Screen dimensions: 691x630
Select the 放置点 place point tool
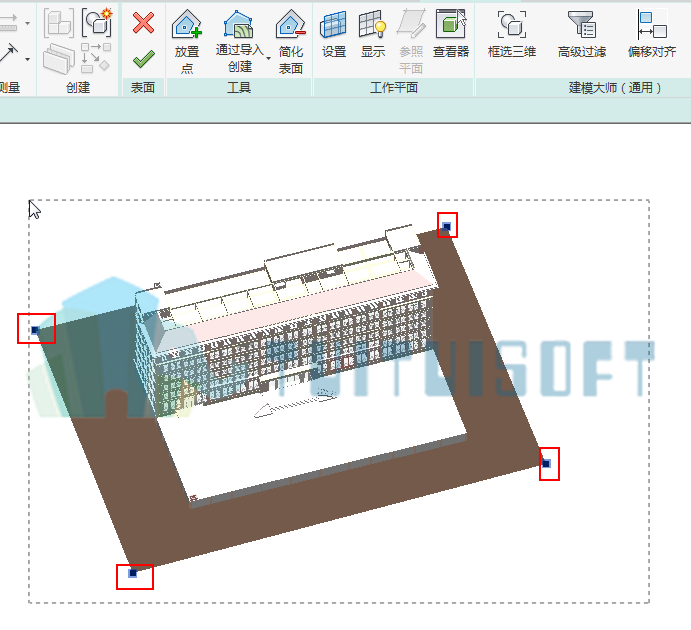[187, 41]
